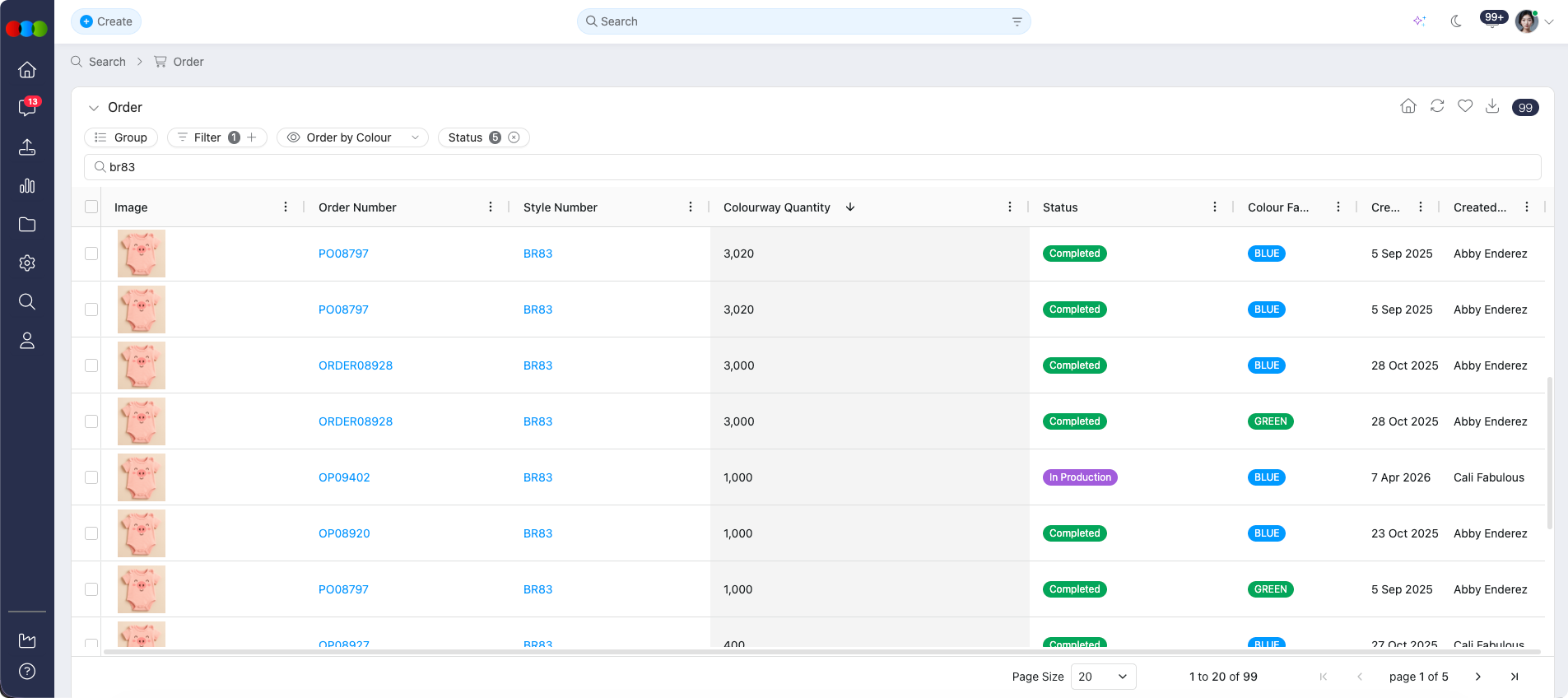
Task: Favourite this Order view with the heart icon
Action: pyautogui.click(x=1465, y=106)
